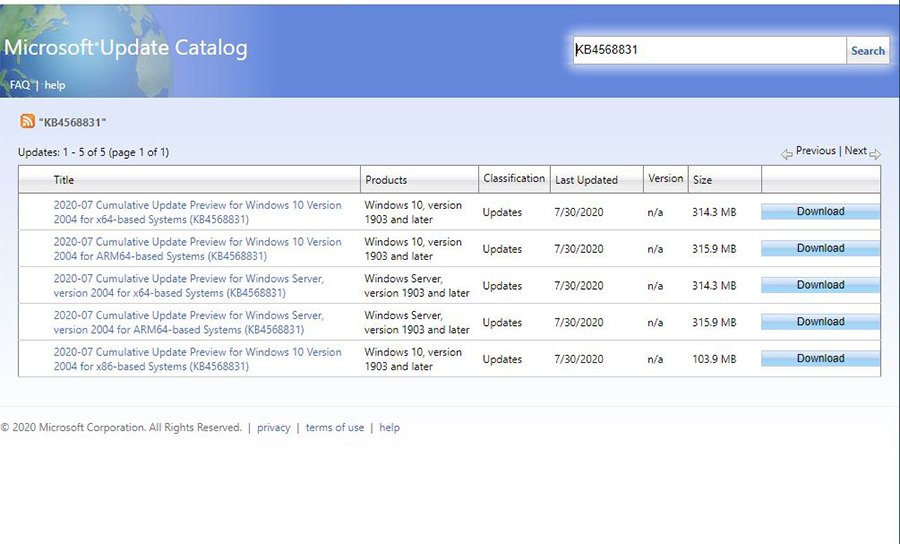Open the FAQ link in header

click(19, 86)
